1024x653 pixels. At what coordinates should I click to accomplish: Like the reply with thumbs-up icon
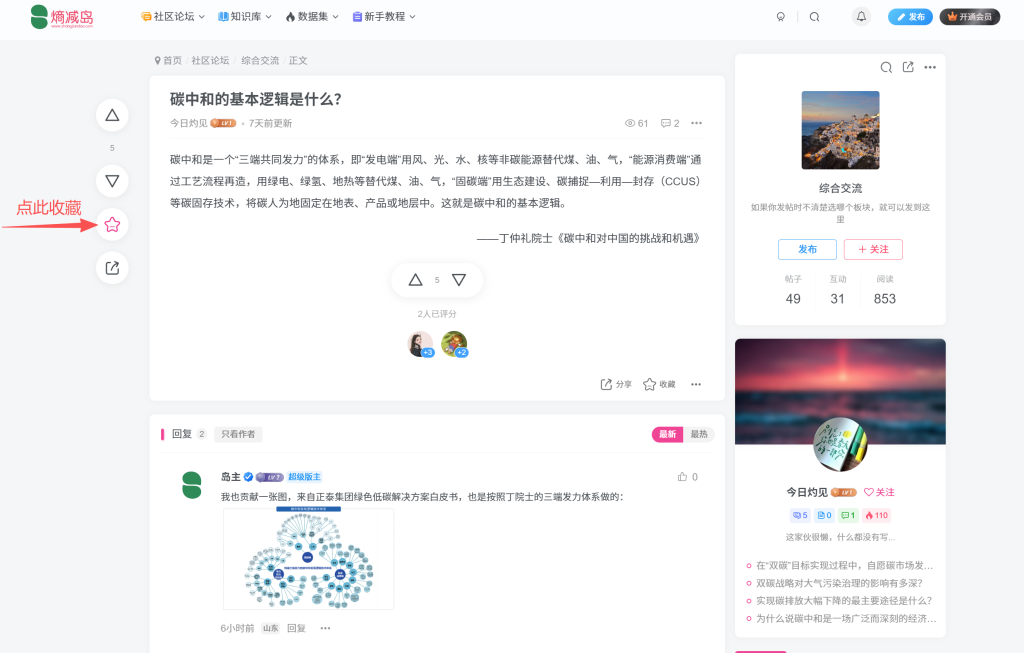[x=683, y=477]
